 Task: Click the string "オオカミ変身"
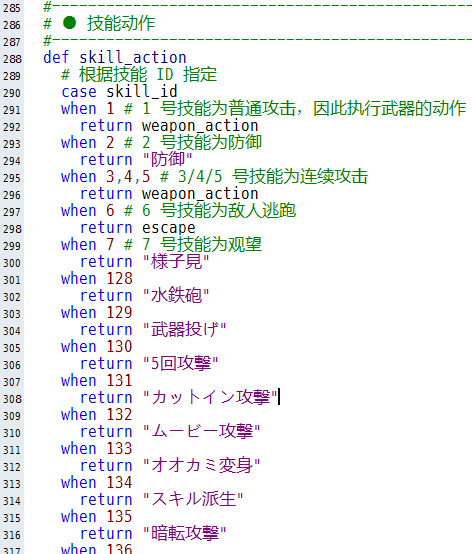[201, 465]
